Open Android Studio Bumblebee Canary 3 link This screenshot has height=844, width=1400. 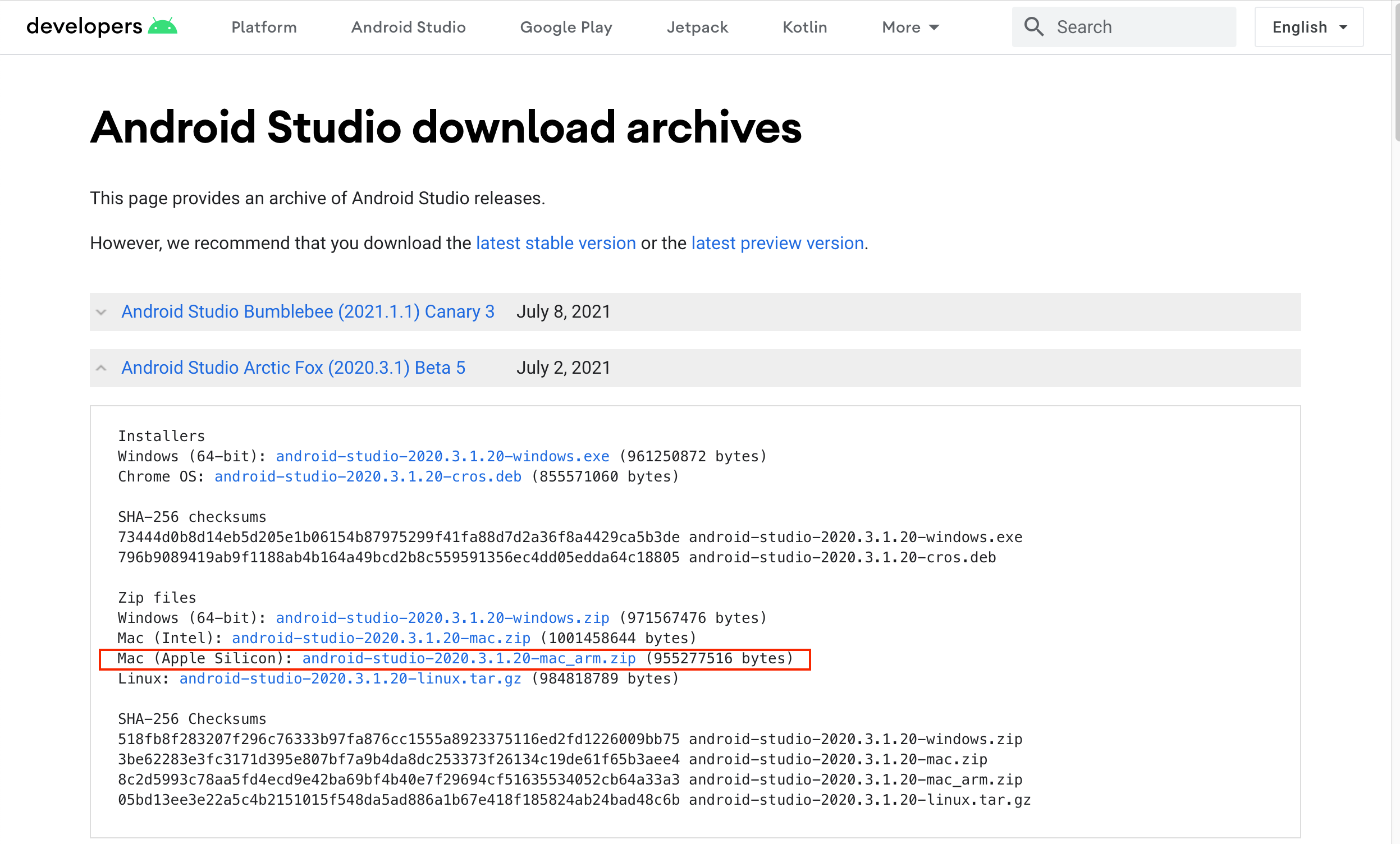tap(308, 312)
